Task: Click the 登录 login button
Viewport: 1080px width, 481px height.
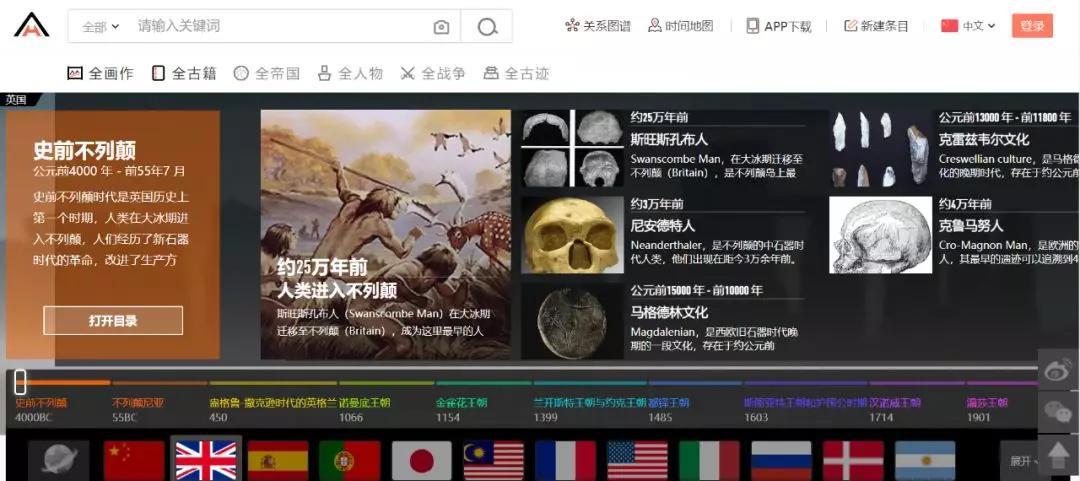Action: point(1032,26)
